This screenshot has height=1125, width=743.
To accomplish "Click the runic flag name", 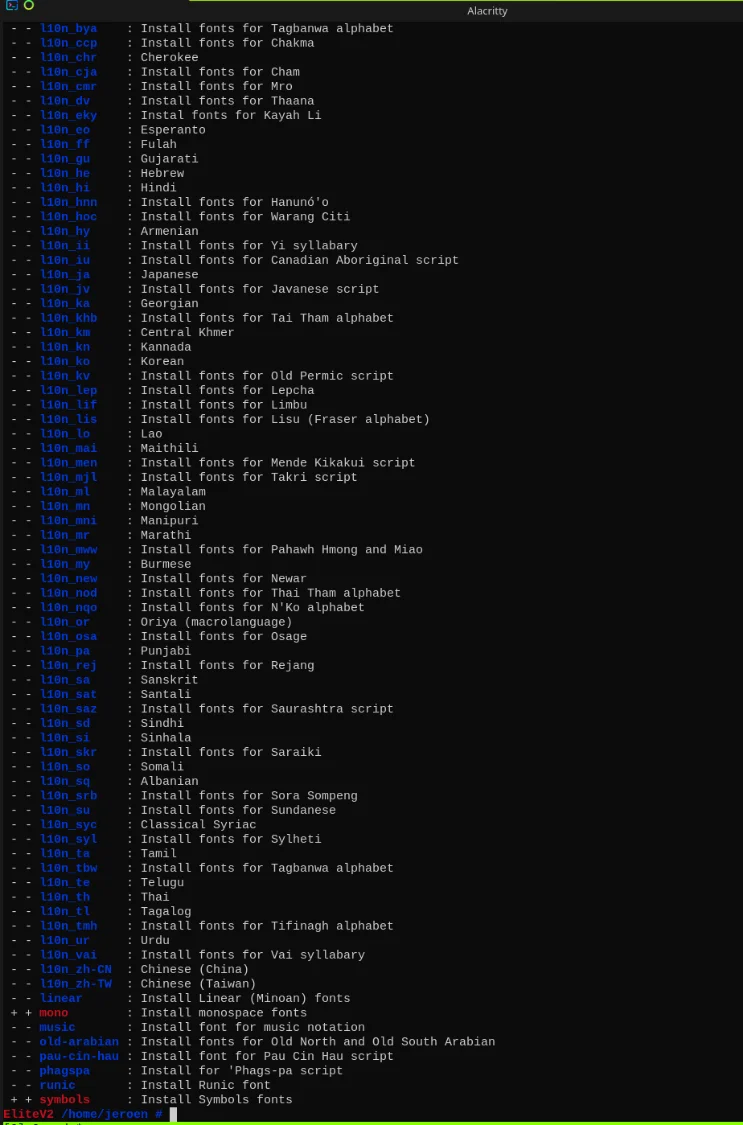I will (x=58, y=1085).
